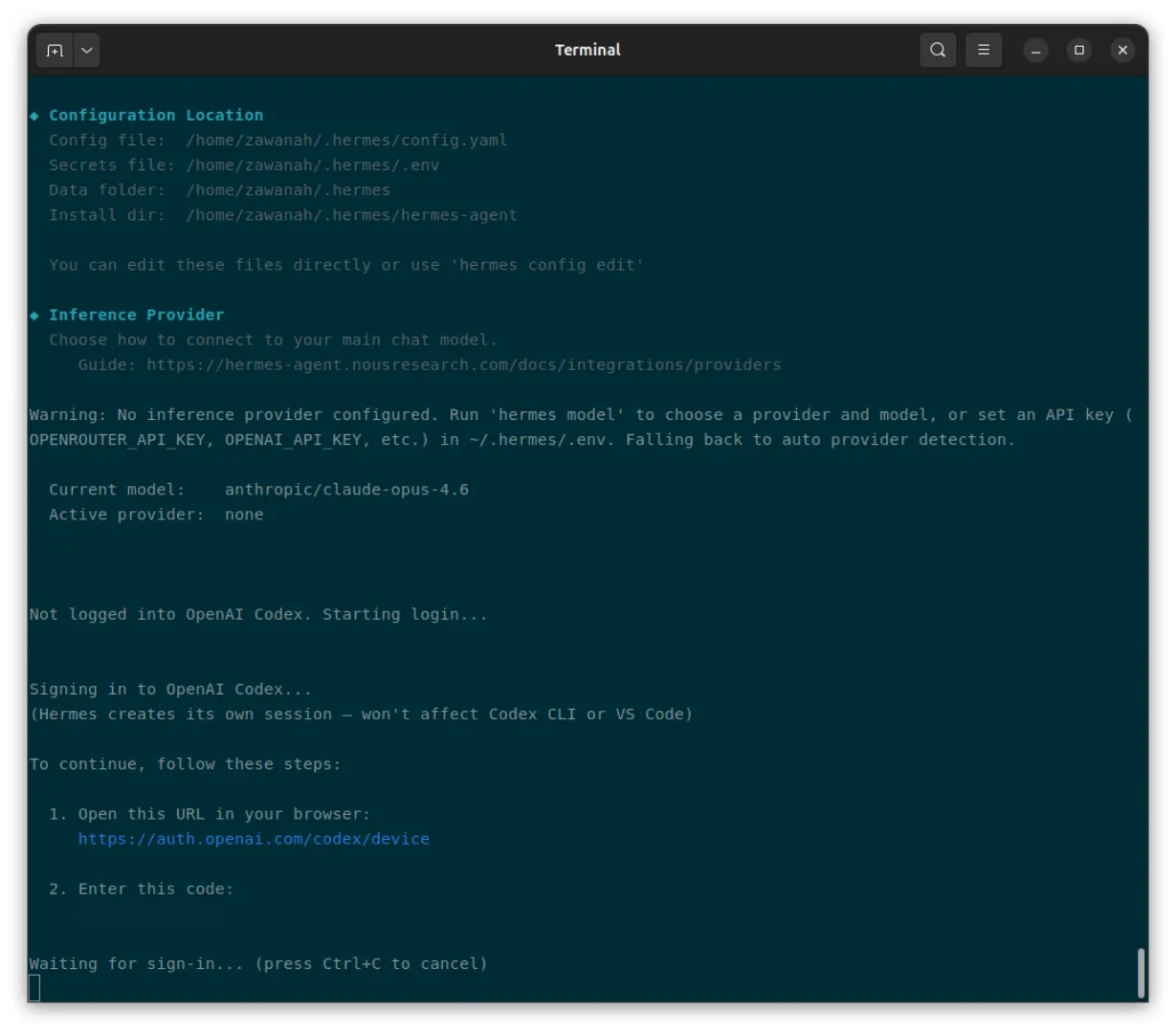1176x1033 pixels.
Task: Open the auth.openai.com/codex/device link
Action: [254, 839]
